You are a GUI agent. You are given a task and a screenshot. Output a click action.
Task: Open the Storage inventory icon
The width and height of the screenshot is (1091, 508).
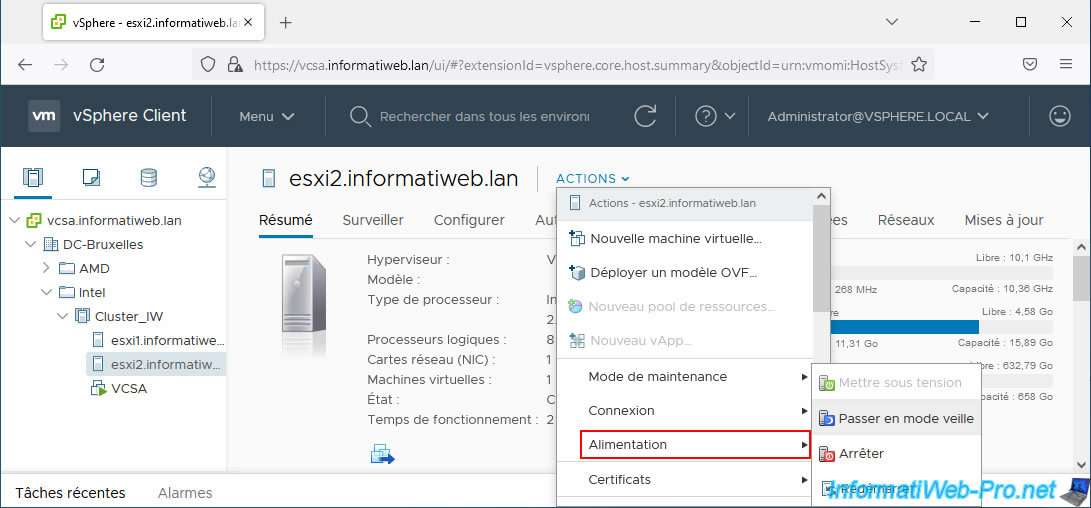click(x=148, y=178)
